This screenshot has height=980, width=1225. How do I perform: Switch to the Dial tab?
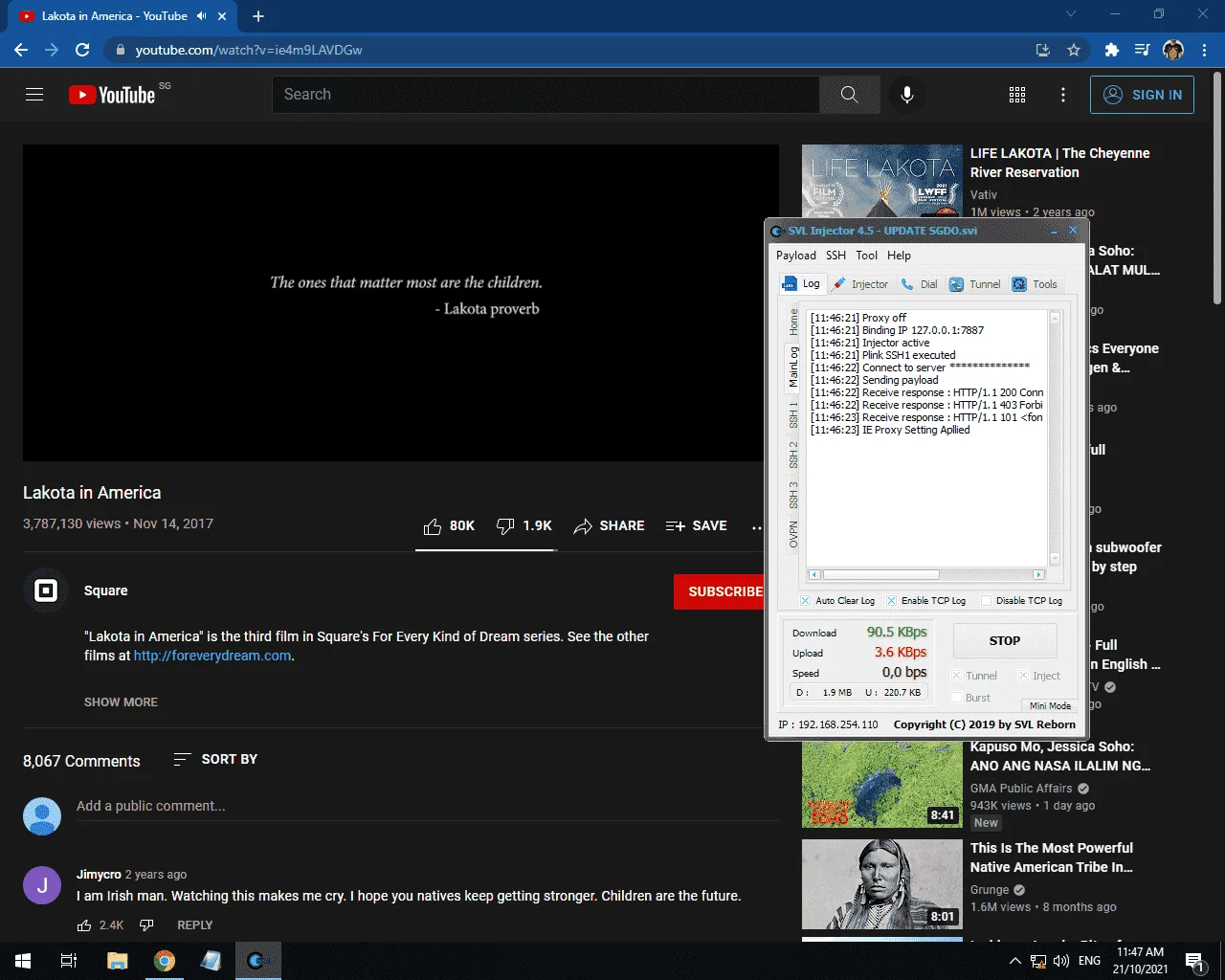click(919, 284)
